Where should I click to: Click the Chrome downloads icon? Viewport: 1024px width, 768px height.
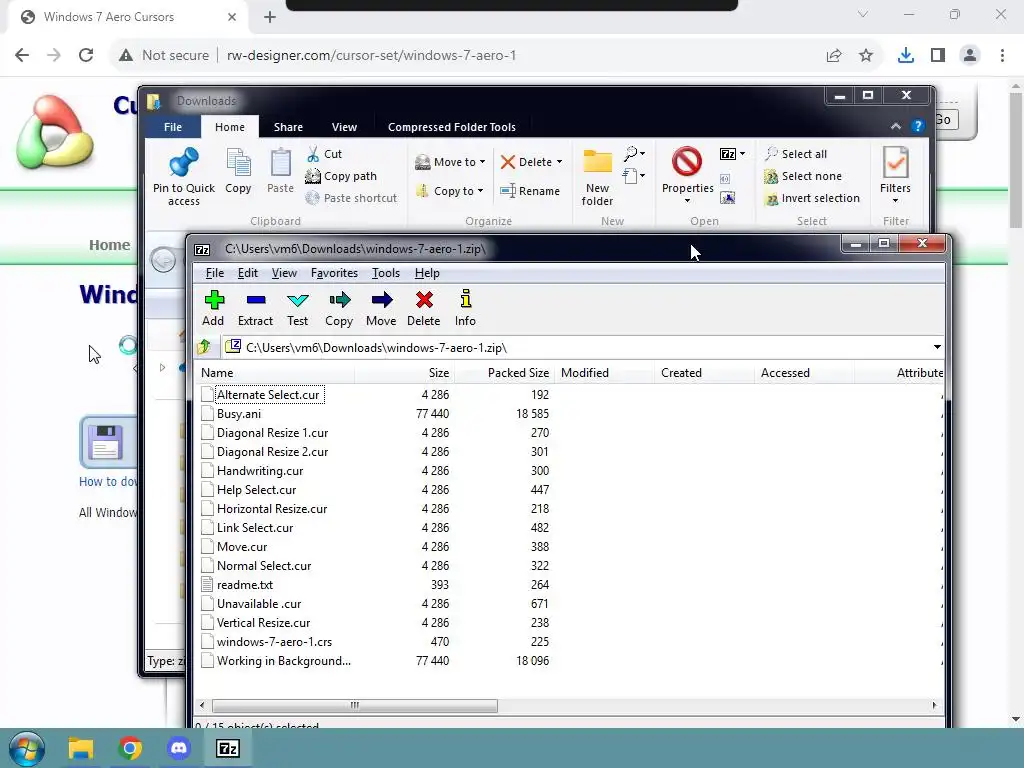(x=906, y=56)
